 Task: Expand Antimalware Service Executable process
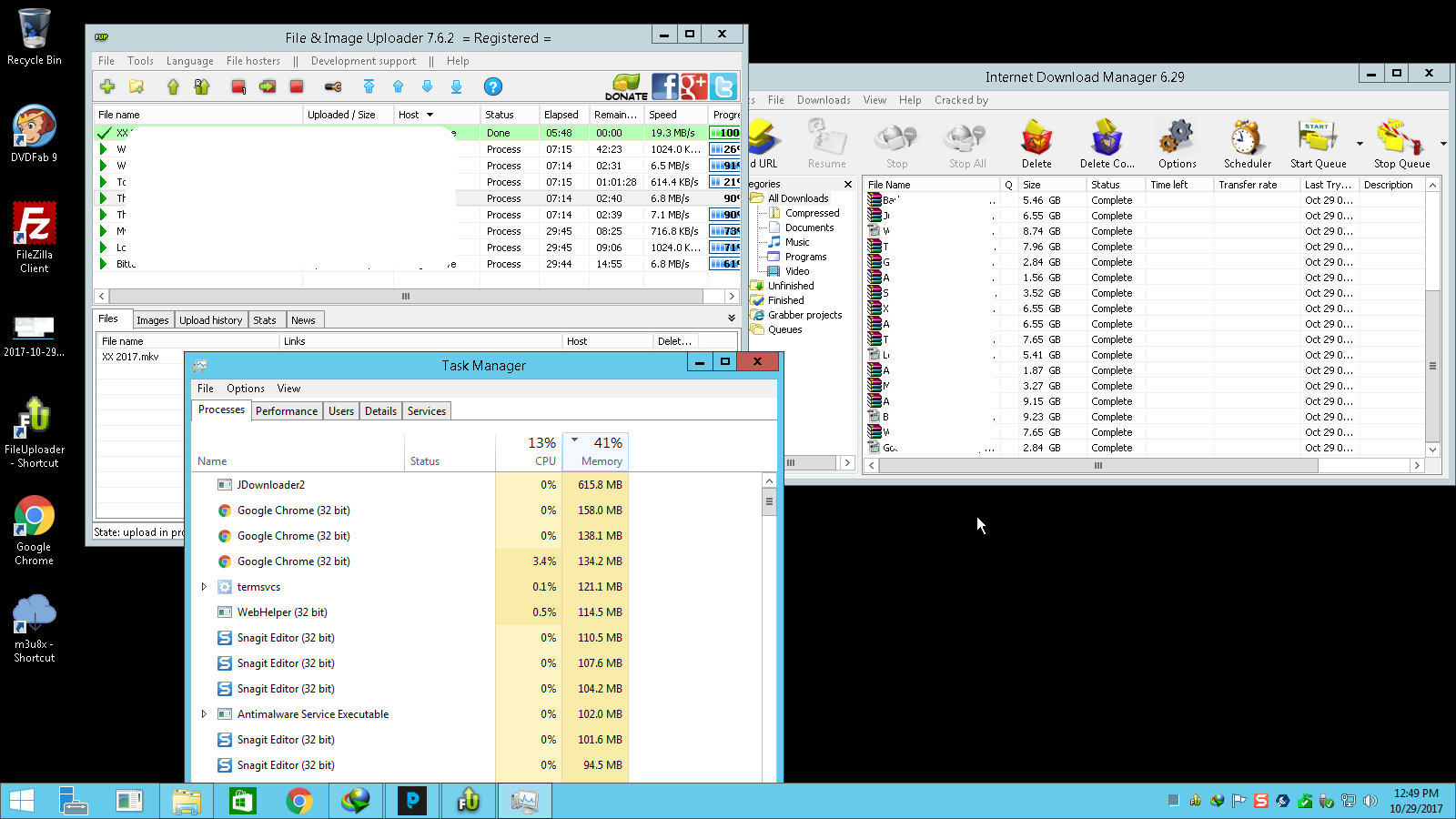(x=204, y=714)
